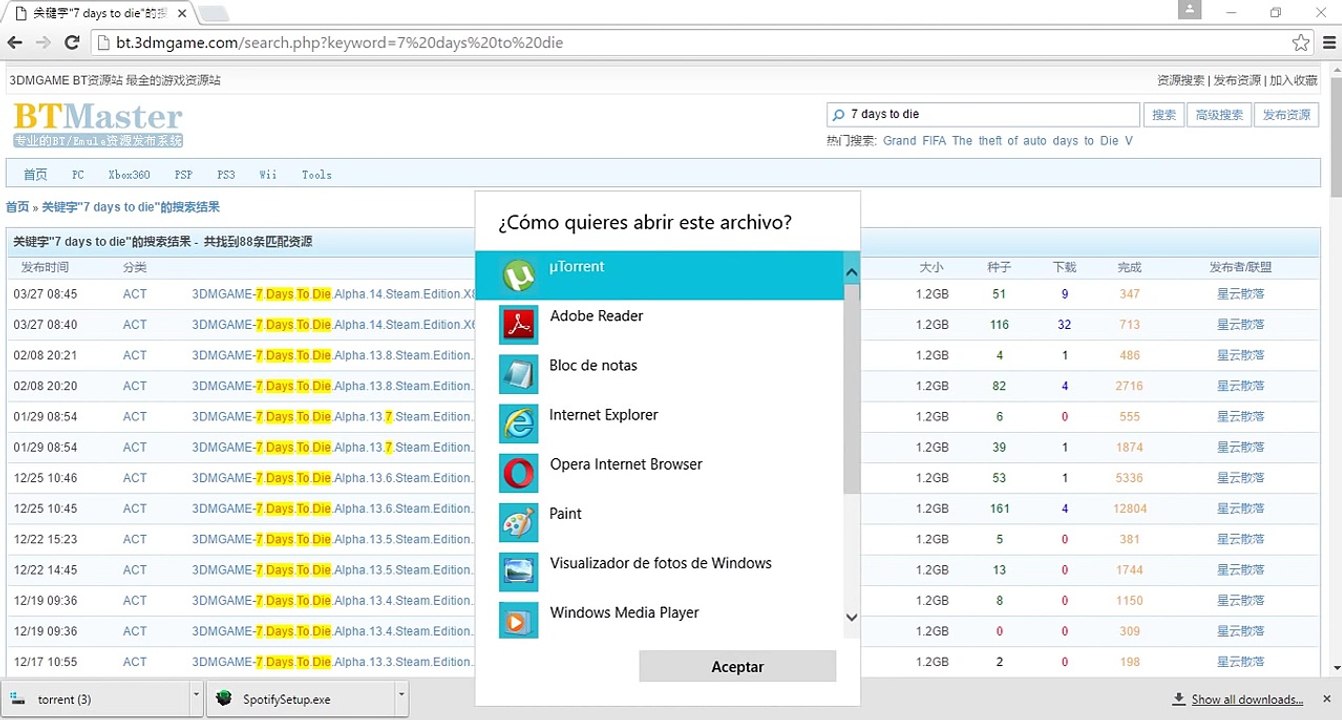The image size is (1342, 720).
Task: Click the 种子 column header
Action: click(x=999, y=268)
